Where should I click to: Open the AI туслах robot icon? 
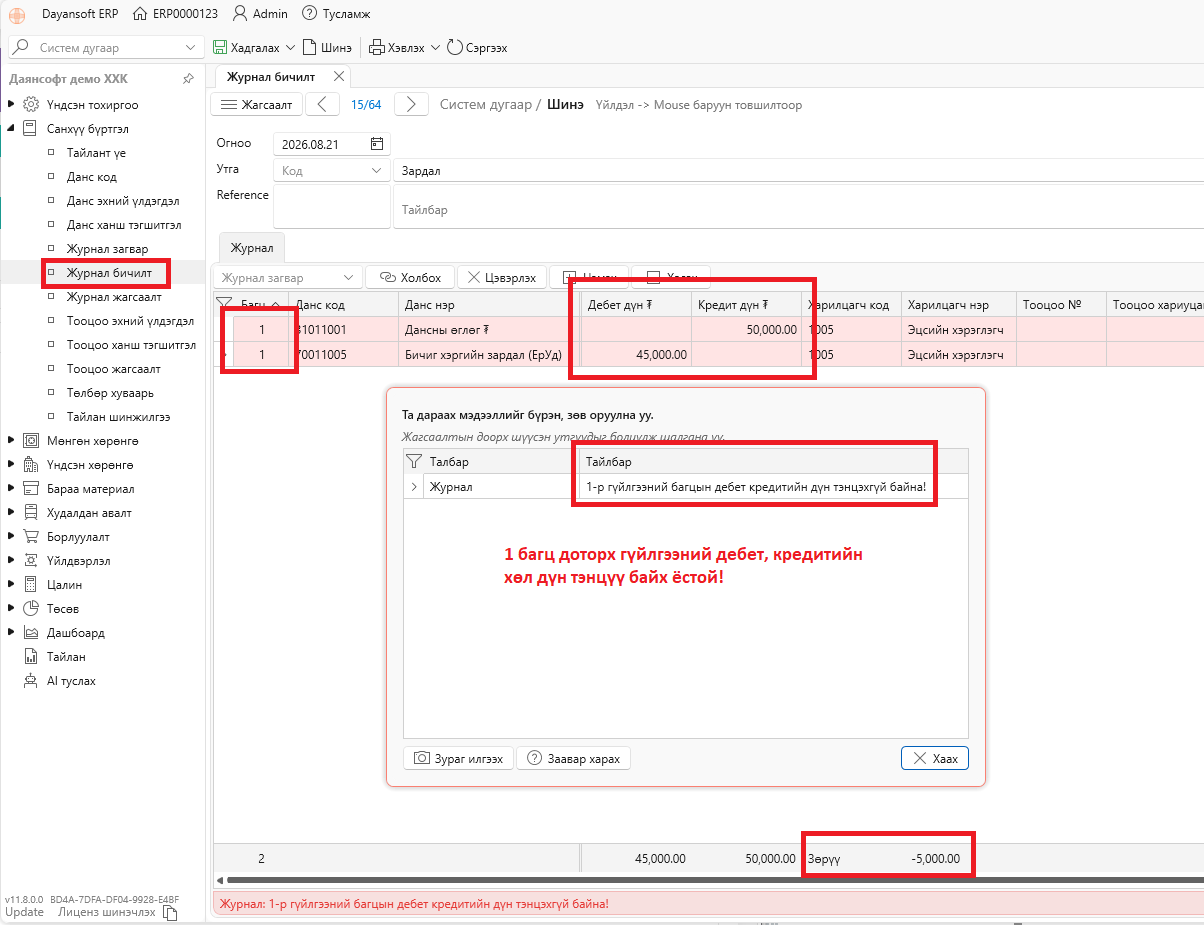click(30, 681)
